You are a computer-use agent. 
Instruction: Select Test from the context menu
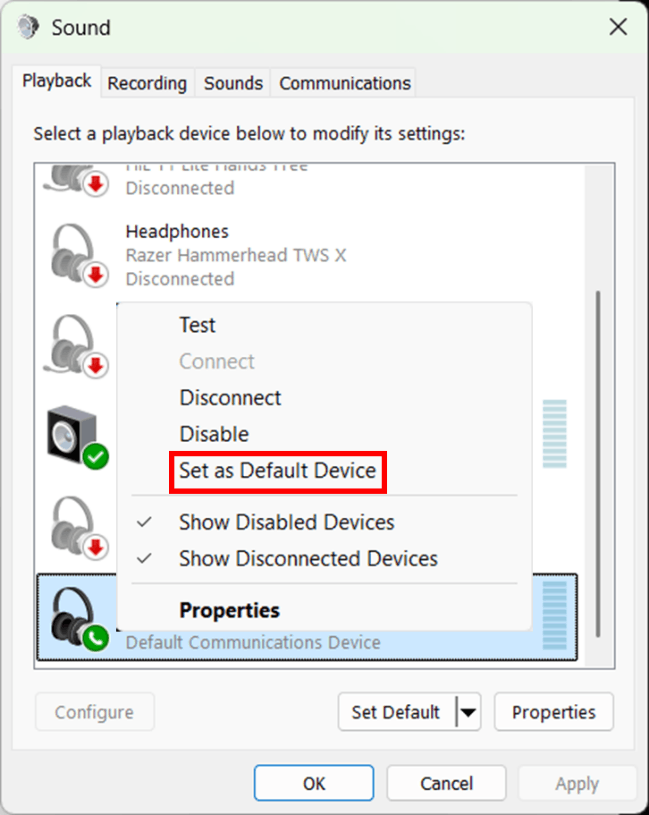click(x=197, y=325)
